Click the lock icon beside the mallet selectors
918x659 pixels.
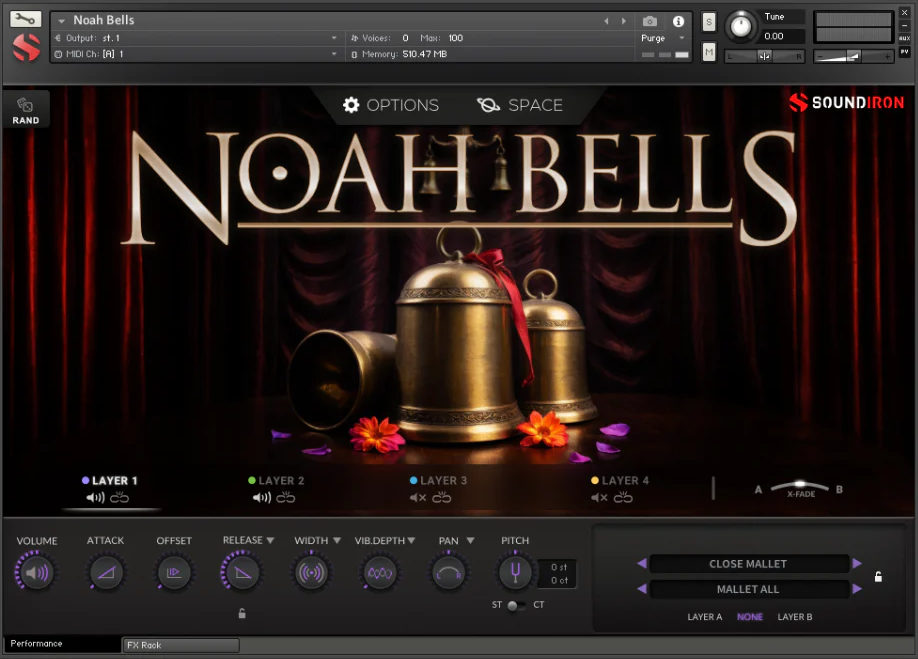tap(878, 576)
